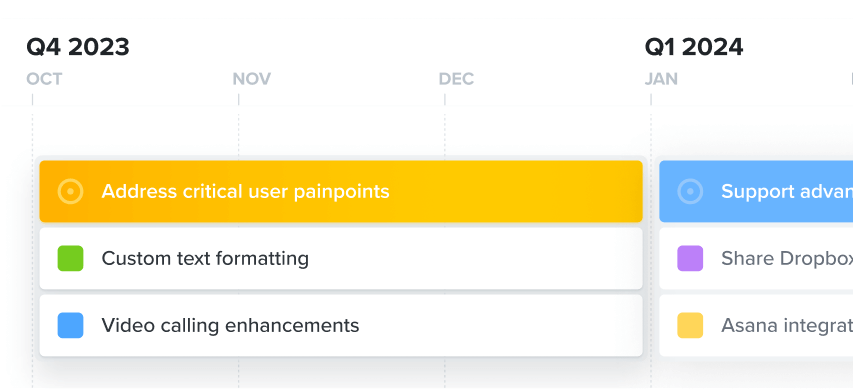Click the purple square beside Share Dropbox
This screenshot has width=853, height=389.
click(x=690, y=258)
